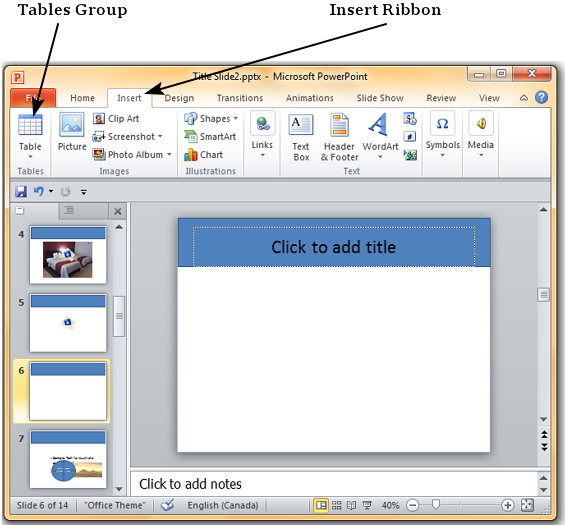565x526 pixels.
Task: Insert a Picture from file
Action: click(72, 132)
